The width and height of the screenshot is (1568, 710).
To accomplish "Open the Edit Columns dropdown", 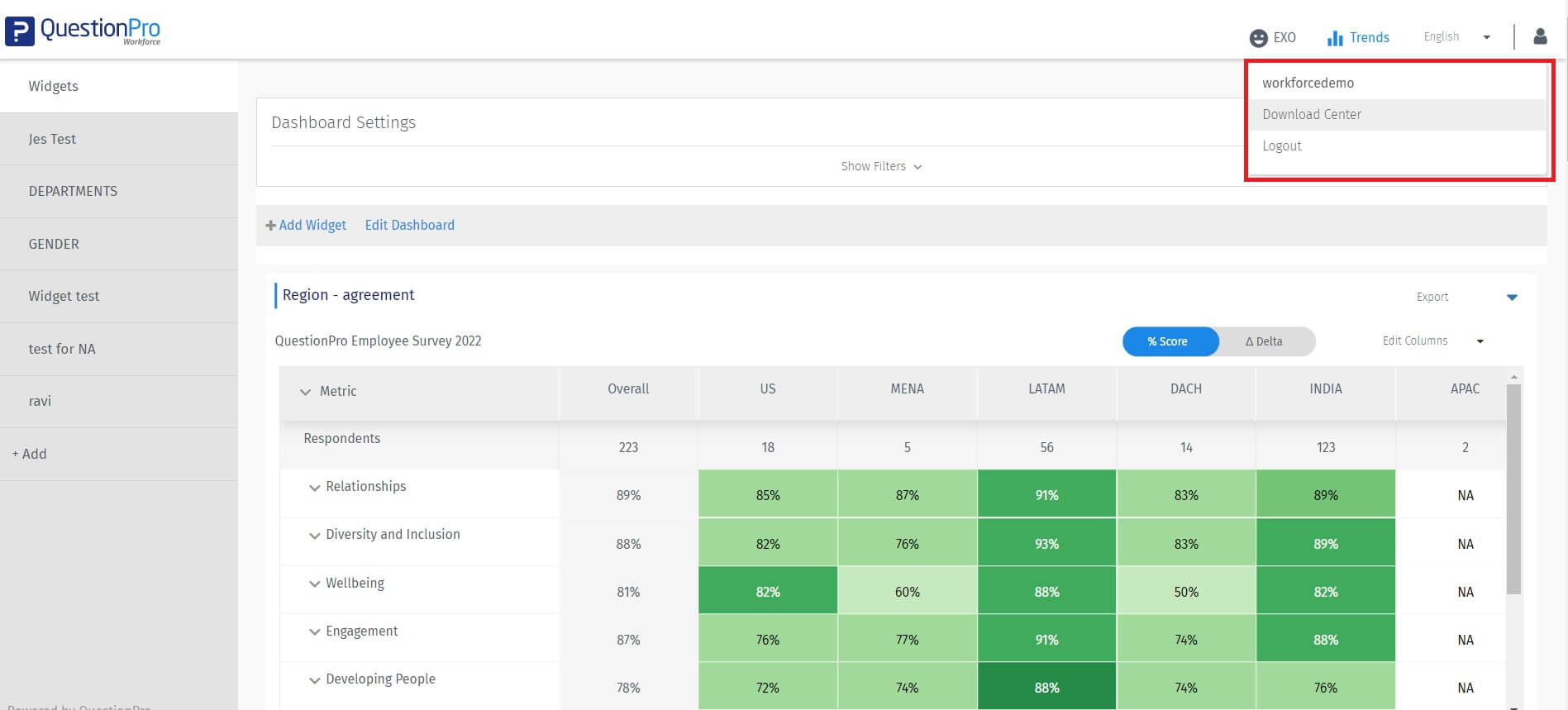I will coord(1433,341).
